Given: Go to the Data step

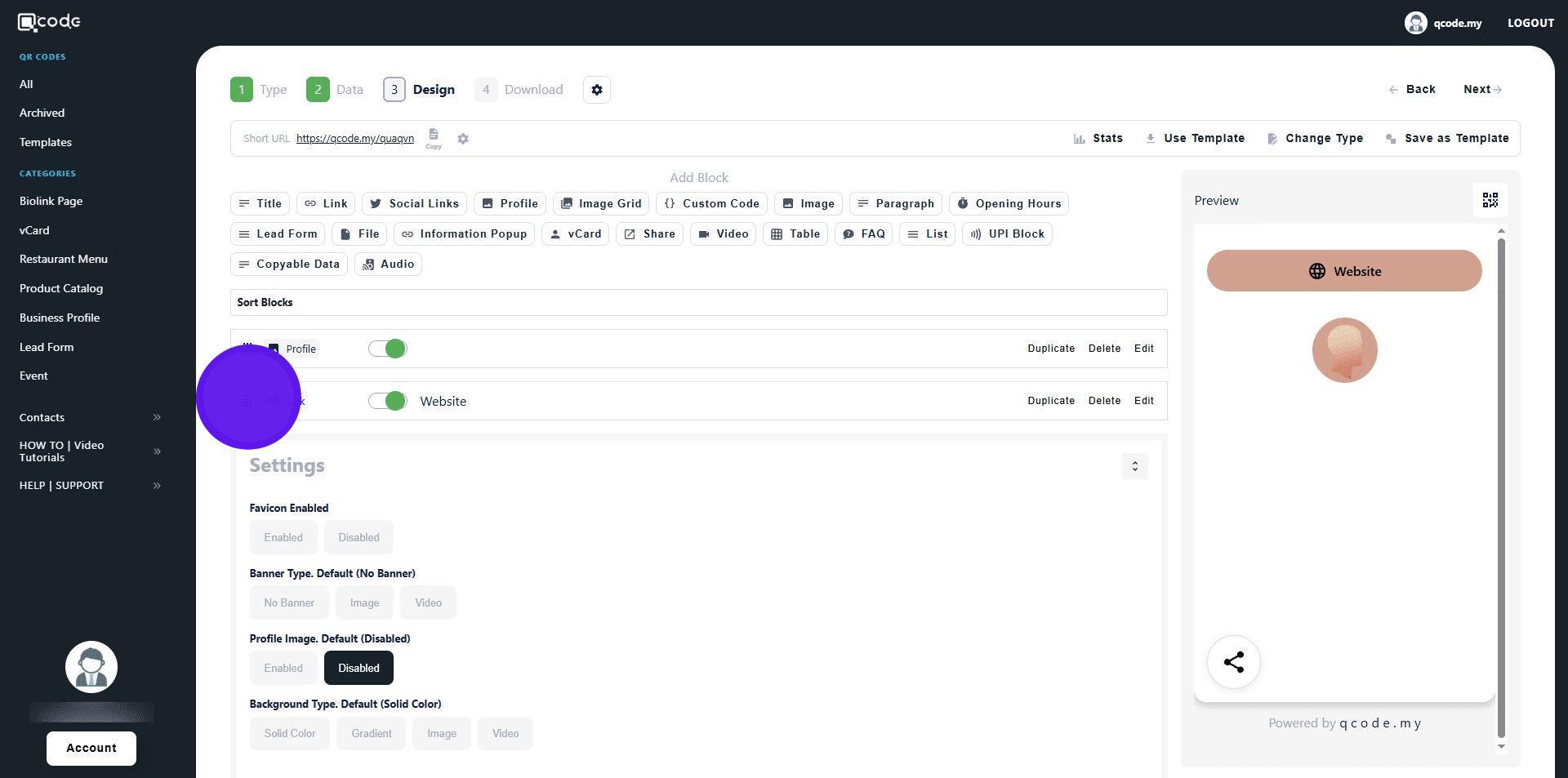Looking at the screenshot, I should pos(335,90).
